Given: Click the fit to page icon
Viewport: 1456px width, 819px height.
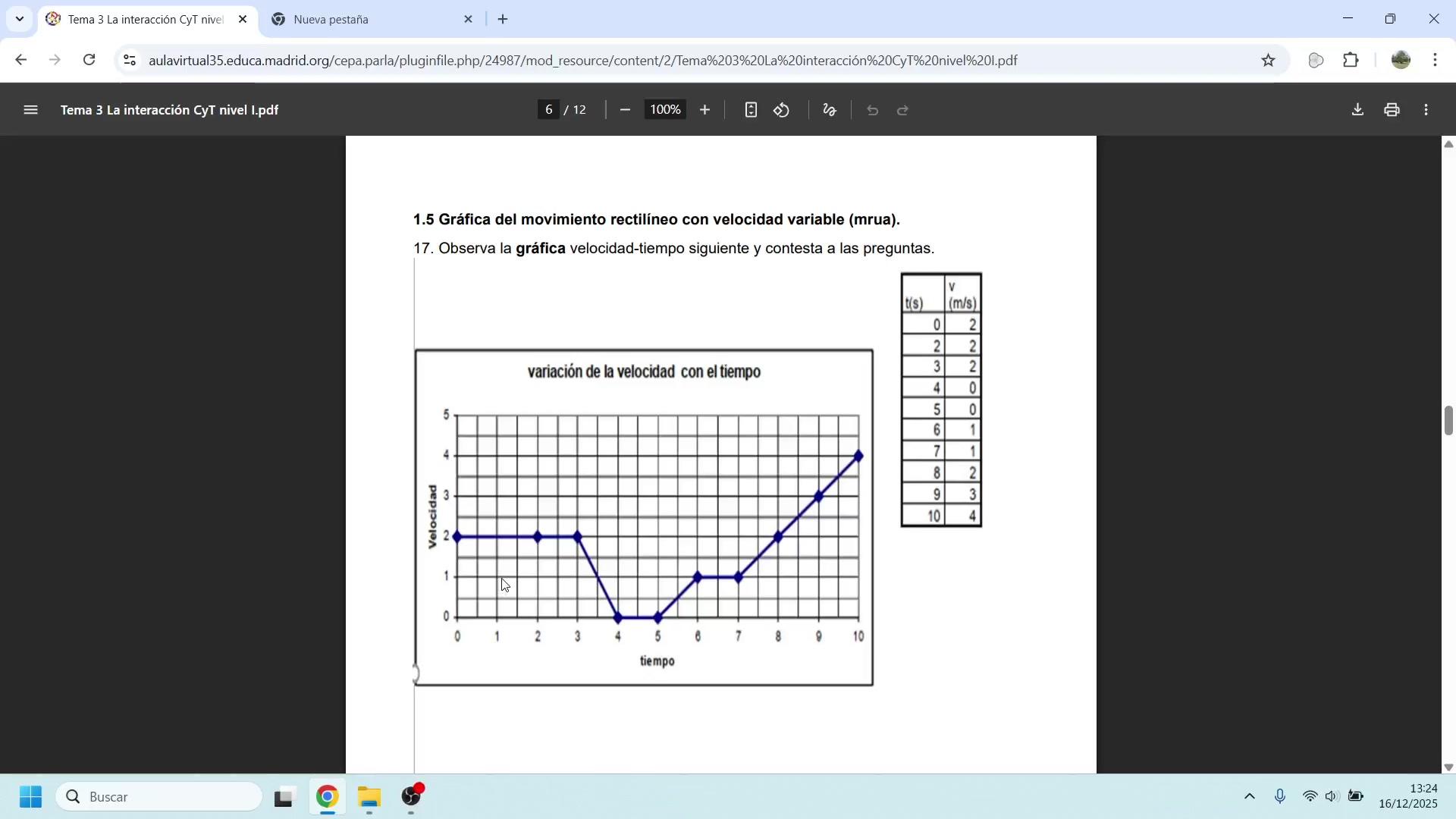Looking at the screenshot, I should 750,110.
